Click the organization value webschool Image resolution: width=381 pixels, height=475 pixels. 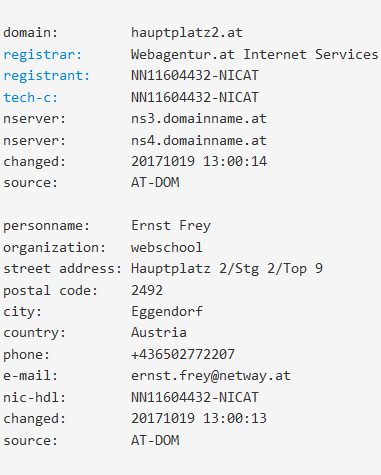167,247
